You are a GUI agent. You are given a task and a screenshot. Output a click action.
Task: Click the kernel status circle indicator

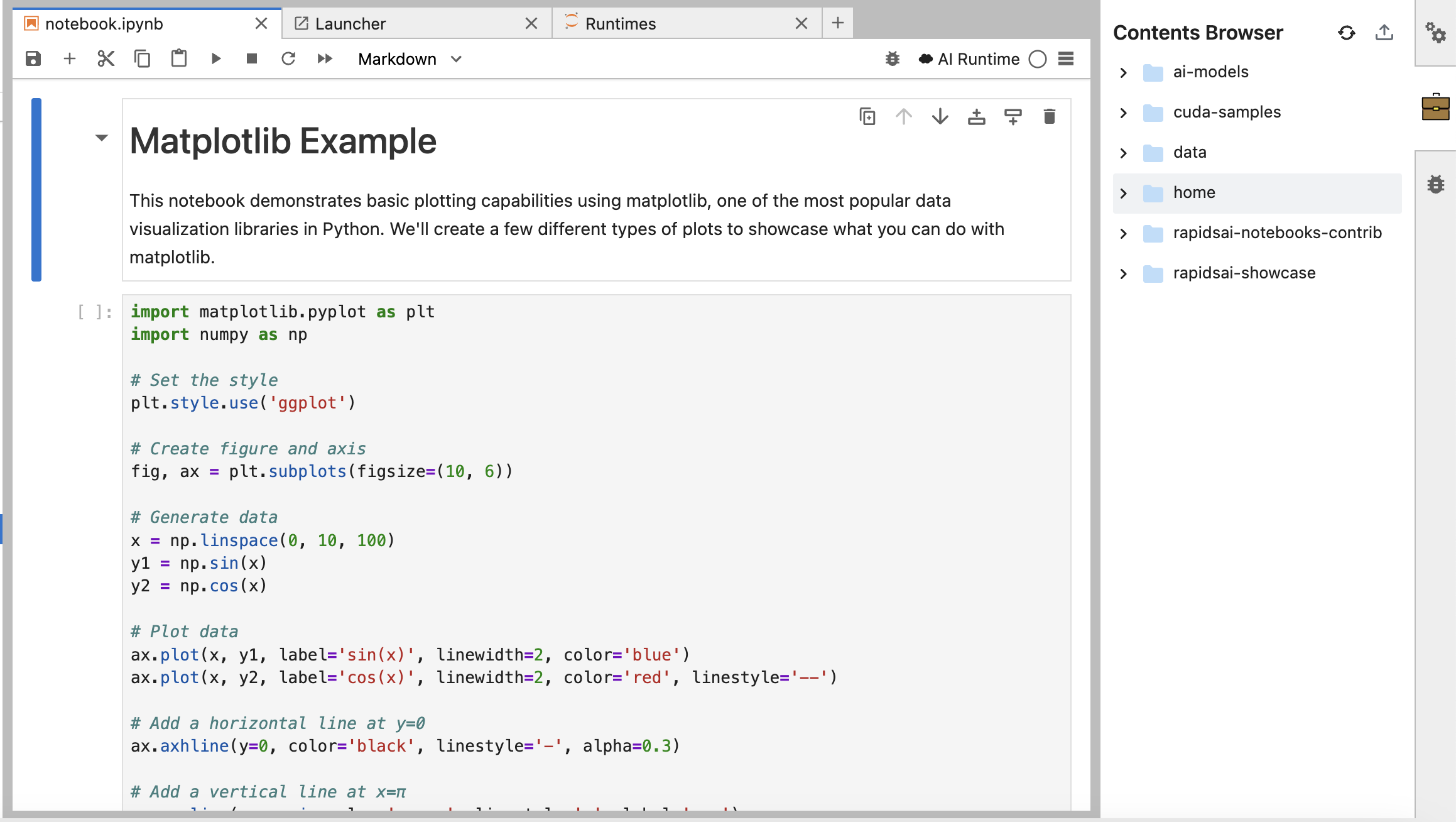(x=1038, y=59)
